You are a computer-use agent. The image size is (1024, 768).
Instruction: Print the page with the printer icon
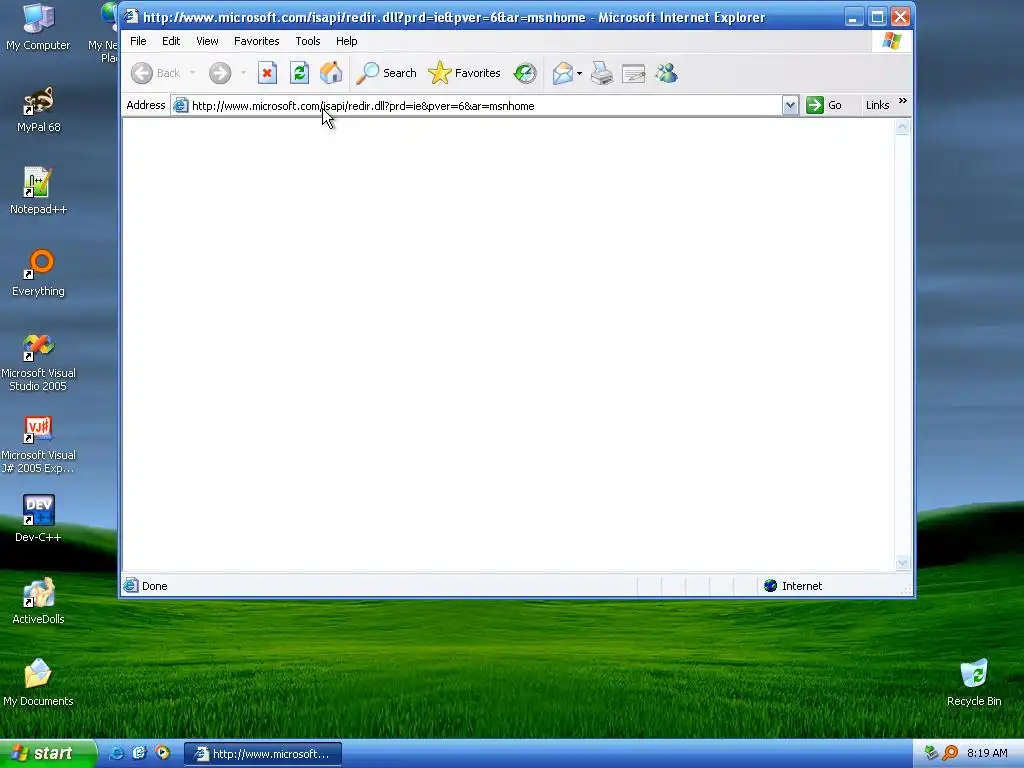click(x=601, y=73)
